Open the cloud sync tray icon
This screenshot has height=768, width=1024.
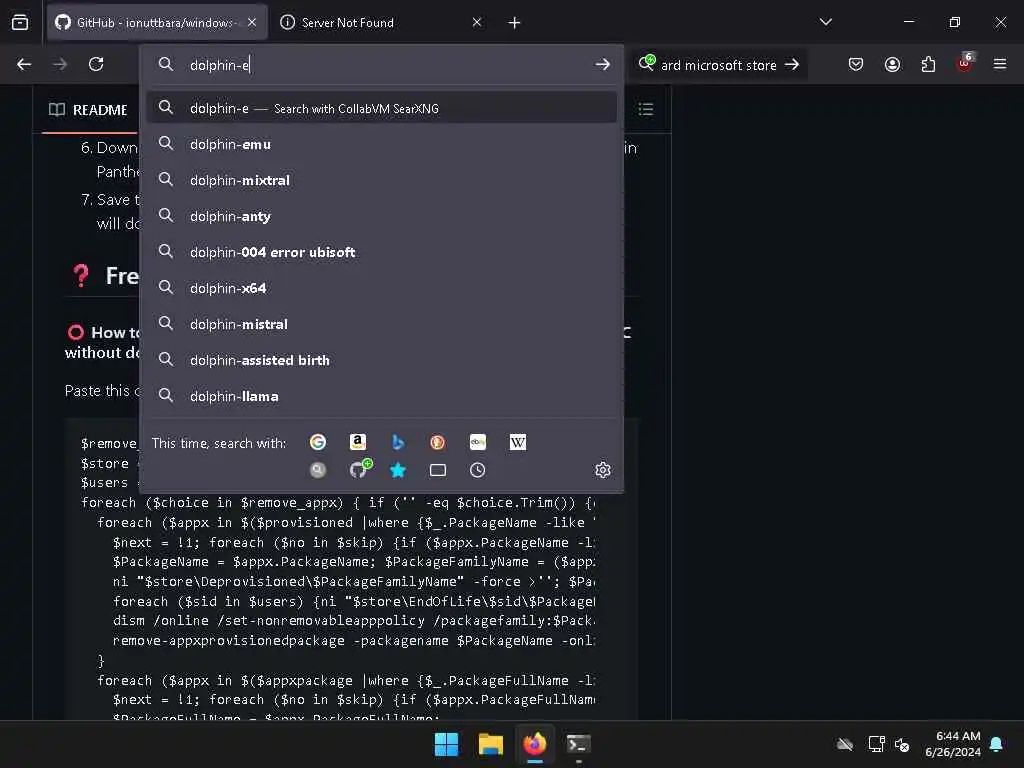coord(845,744)
